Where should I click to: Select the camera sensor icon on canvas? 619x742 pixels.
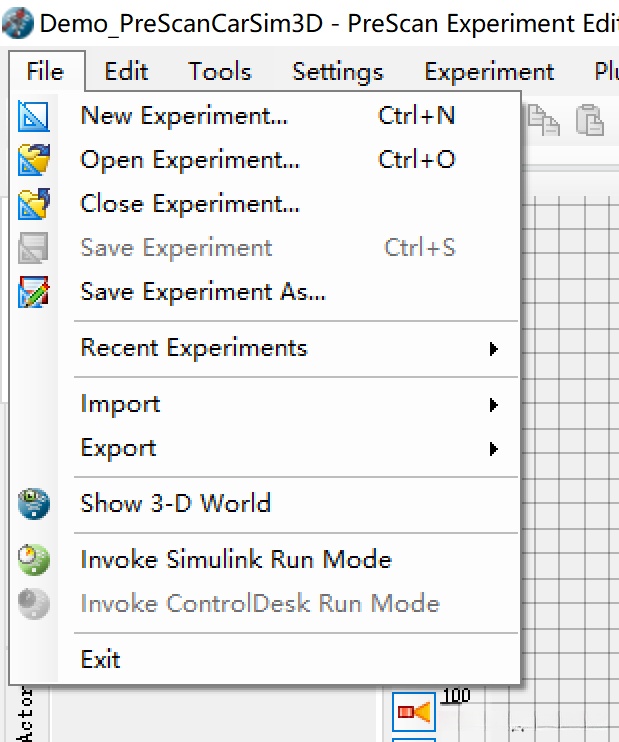point(414,711)
